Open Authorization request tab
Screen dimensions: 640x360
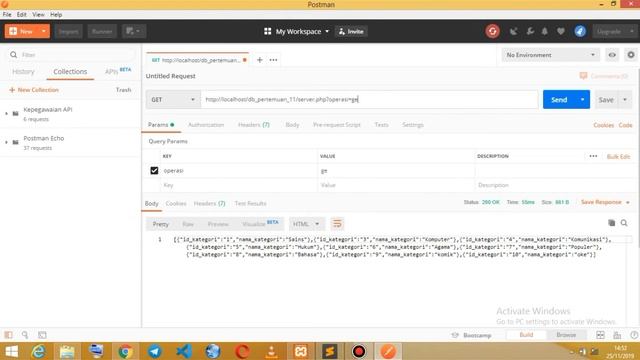pyautogui.click(x=206, y=124)
